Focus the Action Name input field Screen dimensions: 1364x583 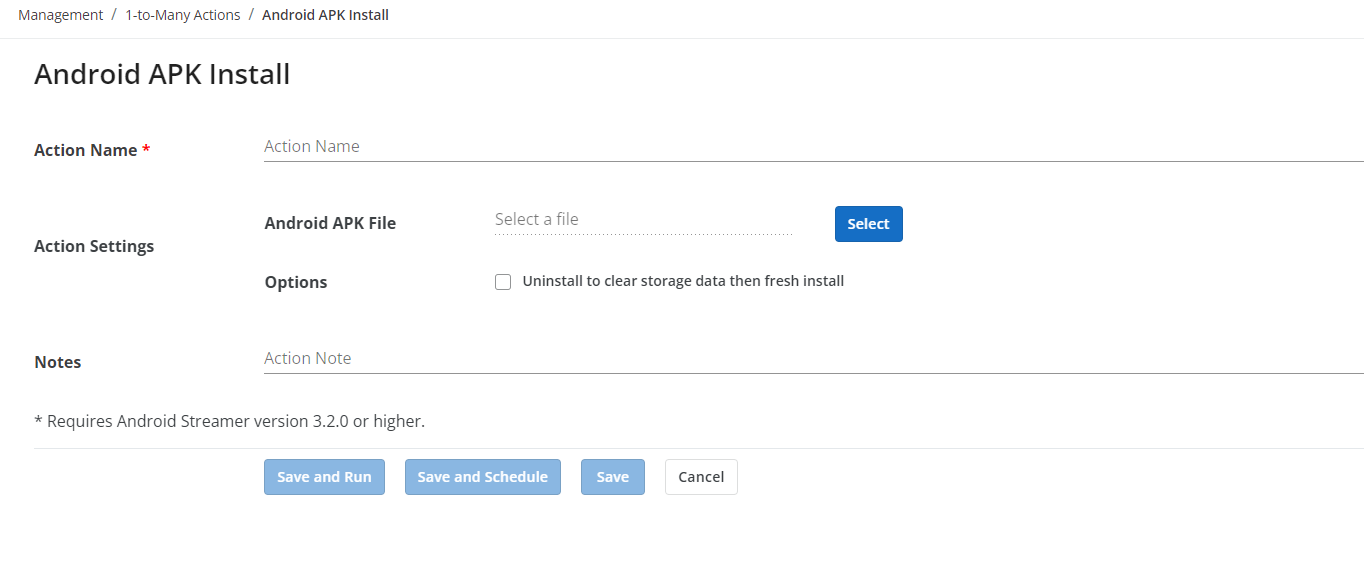pos(813,146)
